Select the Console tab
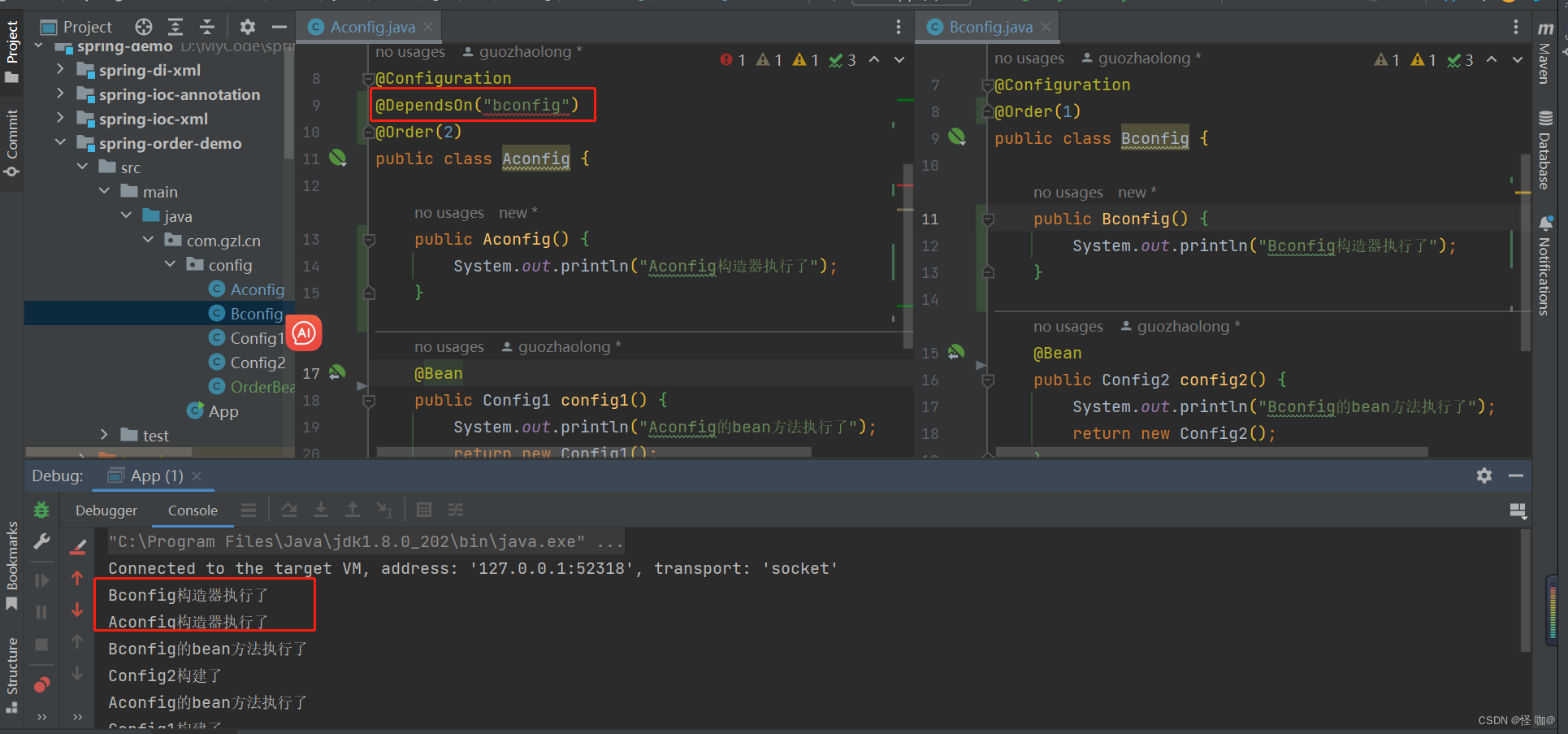This screenshot has height=734, width=1568. click(193, 510)
